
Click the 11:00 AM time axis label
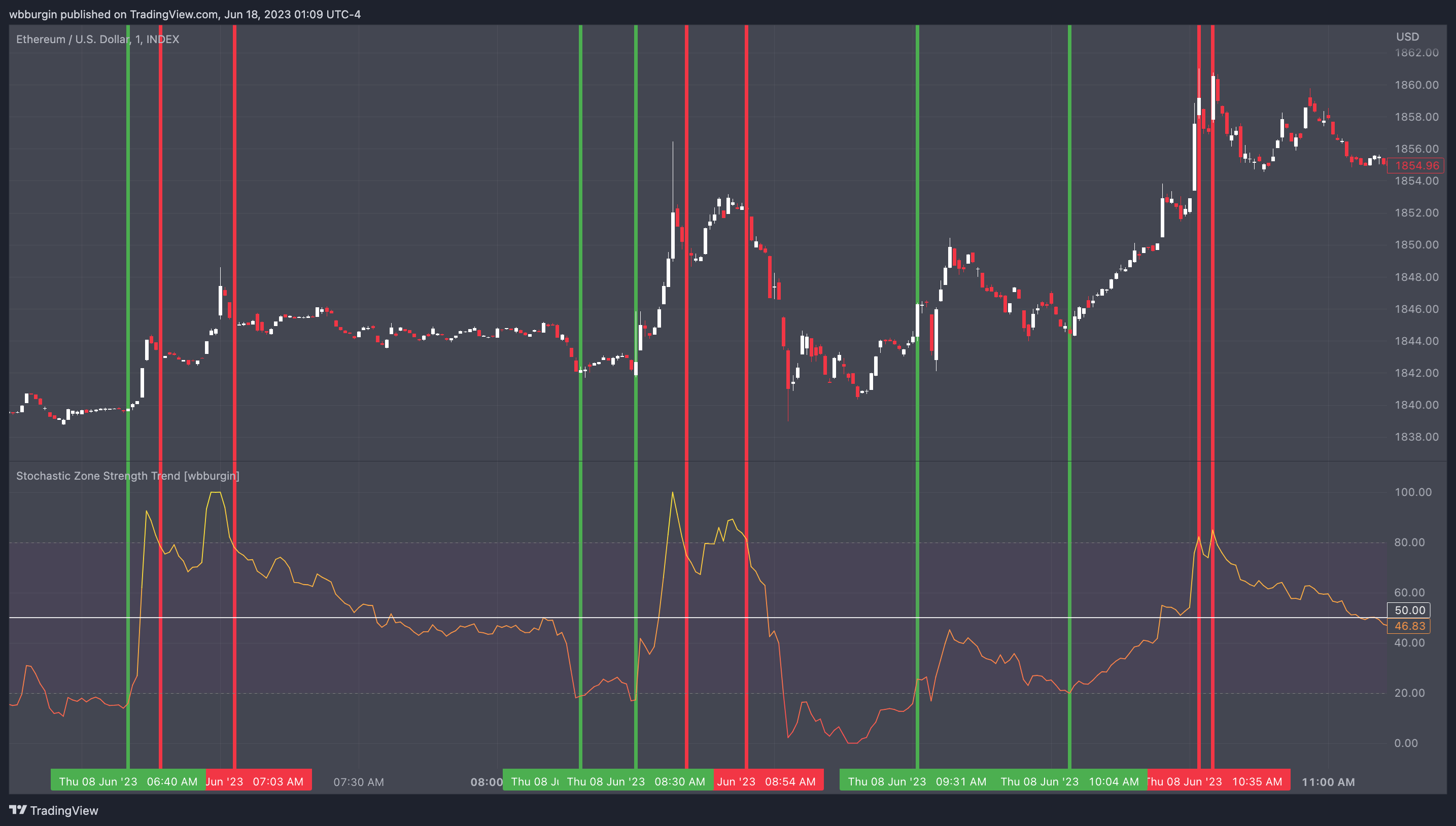click(x=1328, y=782)
